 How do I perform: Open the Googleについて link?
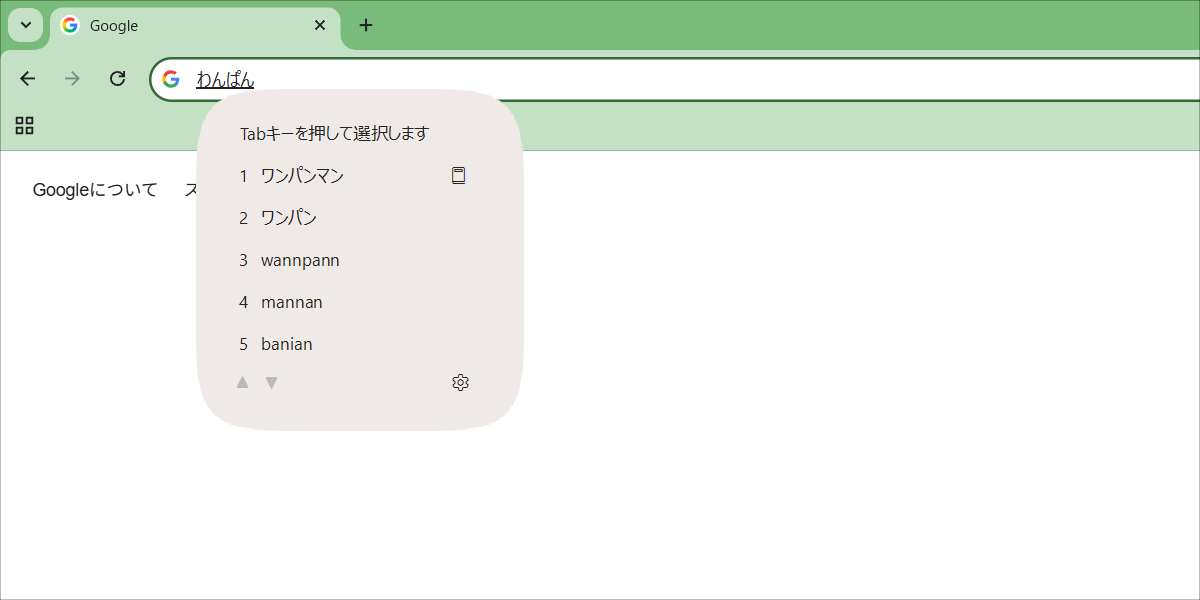pyautogui.click(x=95, y=189)
